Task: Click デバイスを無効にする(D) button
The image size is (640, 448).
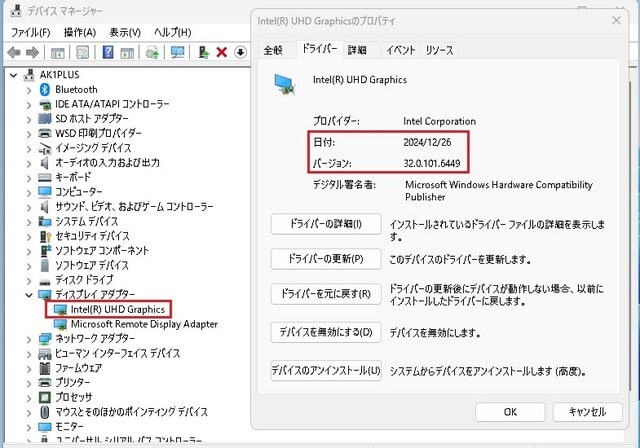Action: (x=326, y=332)
